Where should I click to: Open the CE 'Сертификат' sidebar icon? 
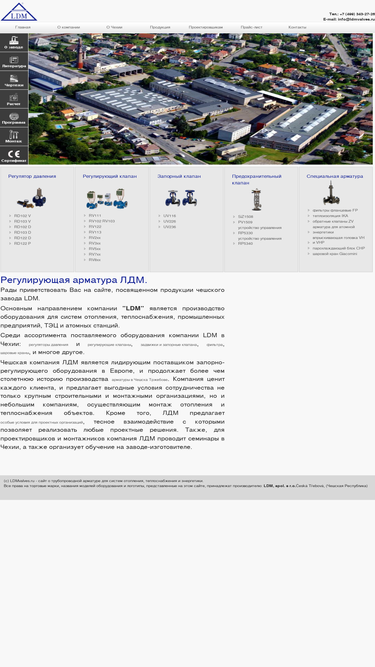coord(14,155)
